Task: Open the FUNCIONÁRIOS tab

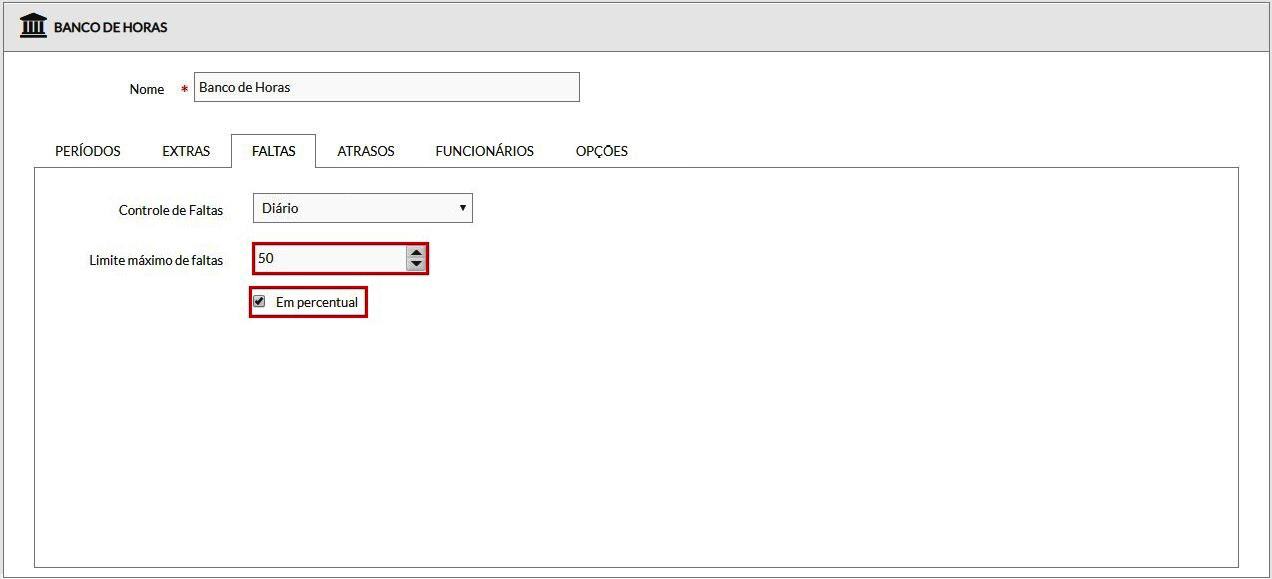Action: click(484, 151)
